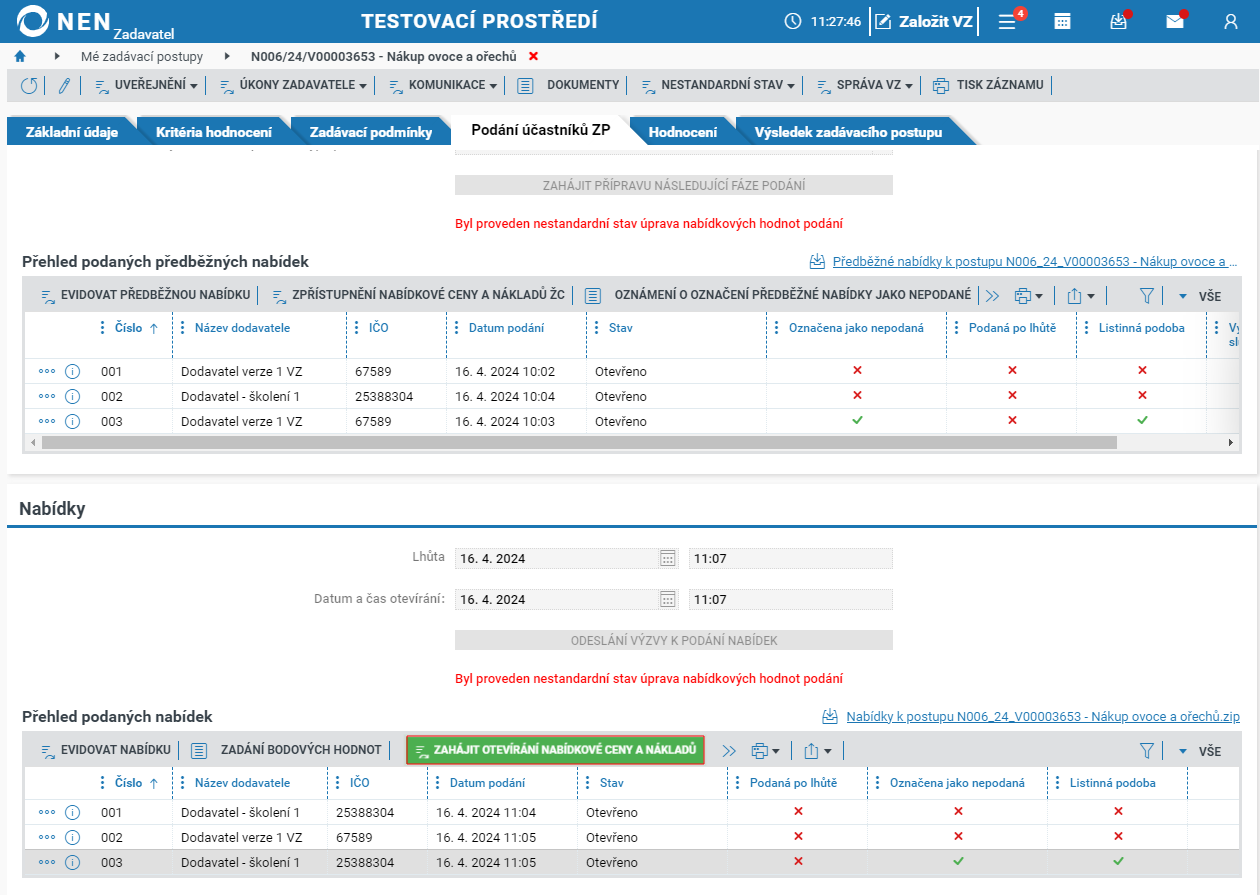
Task: Open print dropdown in preliminary offers toolbar
Action: (1028, 296)
